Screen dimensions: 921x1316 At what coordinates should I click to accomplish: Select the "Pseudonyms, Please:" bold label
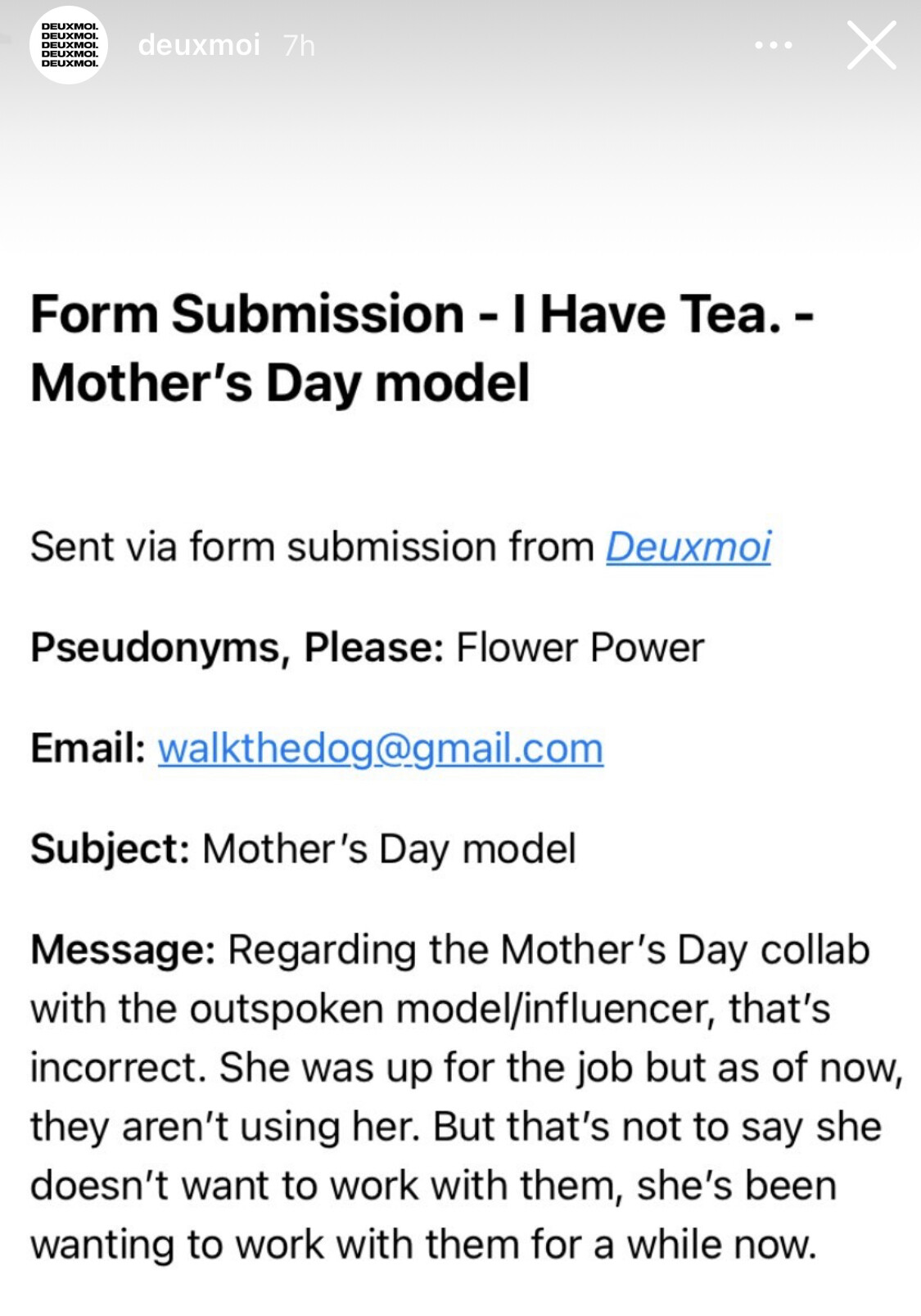pos(237,648)
